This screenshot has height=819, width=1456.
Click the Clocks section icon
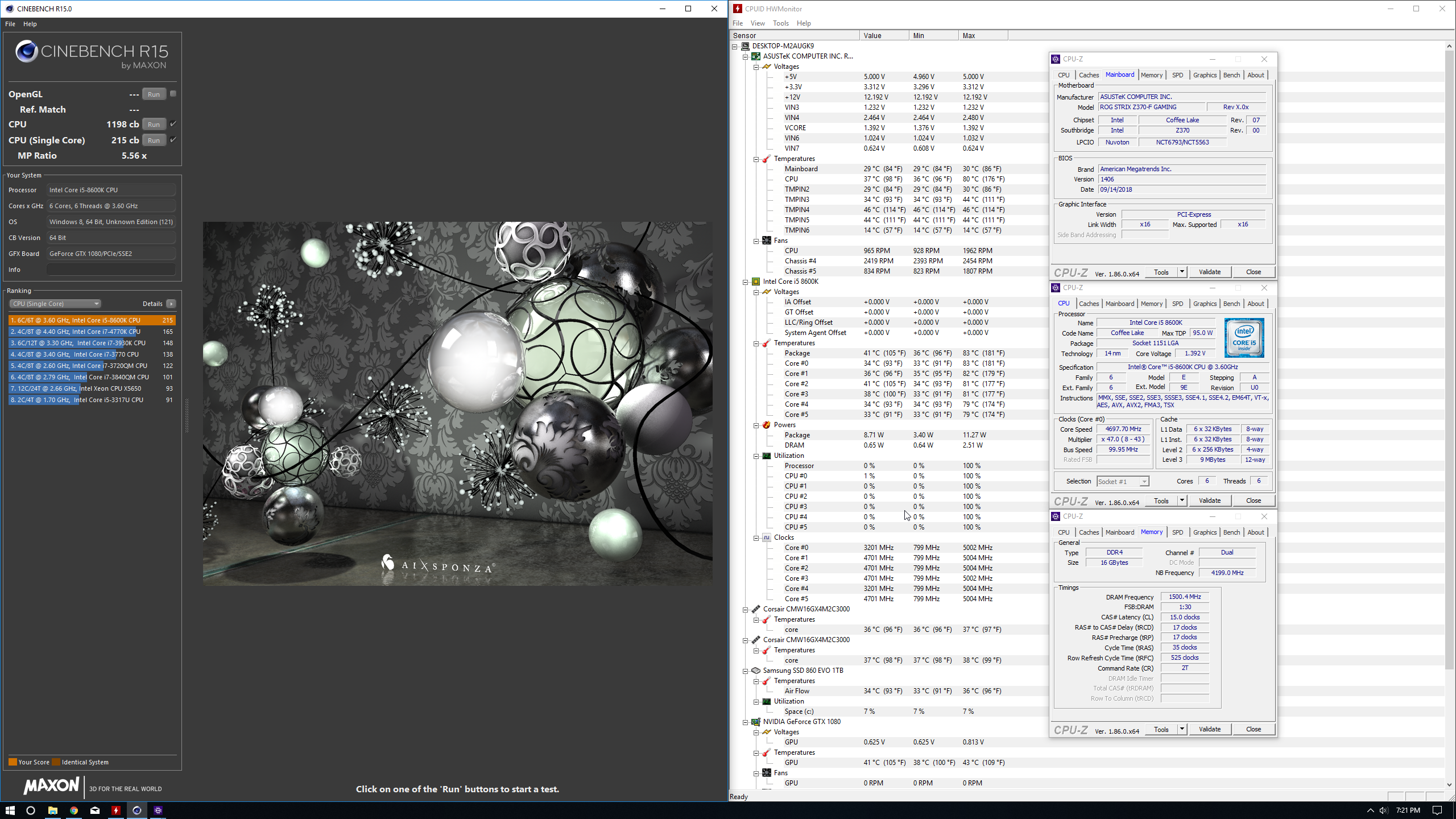click(767, 537)
